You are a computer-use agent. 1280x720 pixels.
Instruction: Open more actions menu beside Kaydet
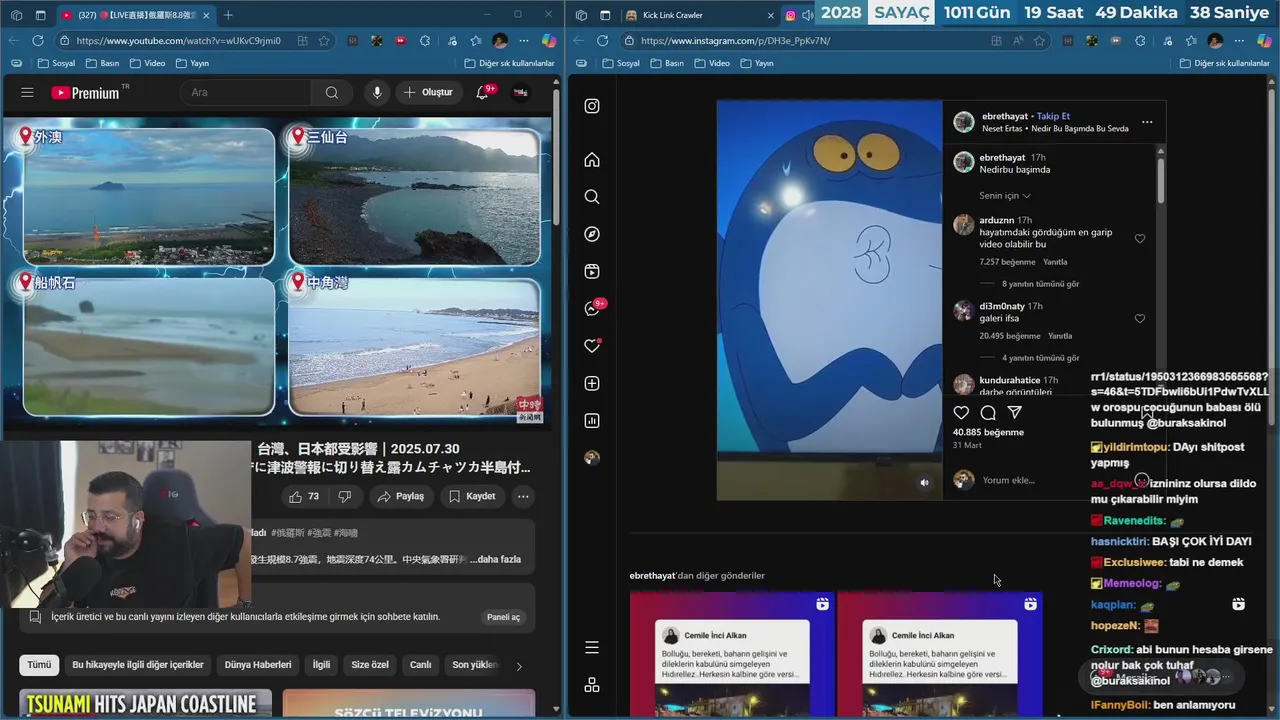(523, 496)
